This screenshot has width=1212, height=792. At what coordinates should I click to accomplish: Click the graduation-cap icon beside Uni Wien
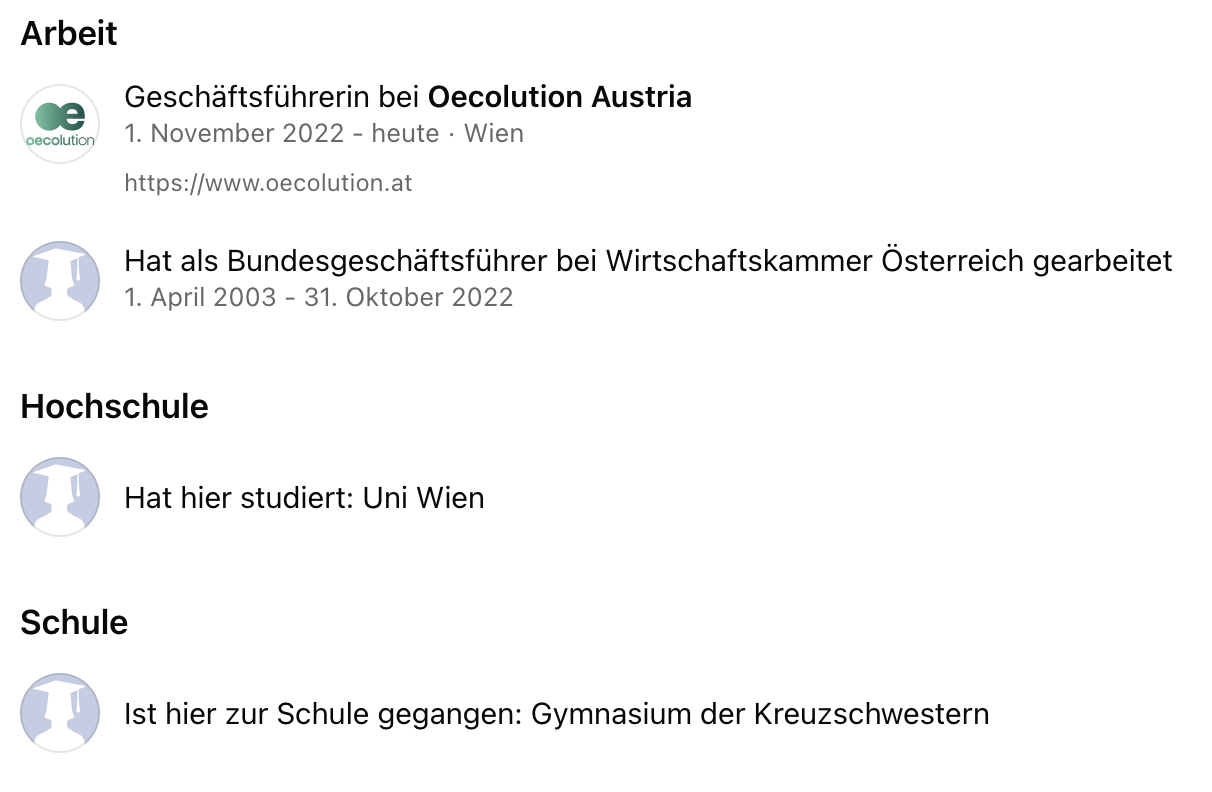pyautogui.click(x=60, y=497)
